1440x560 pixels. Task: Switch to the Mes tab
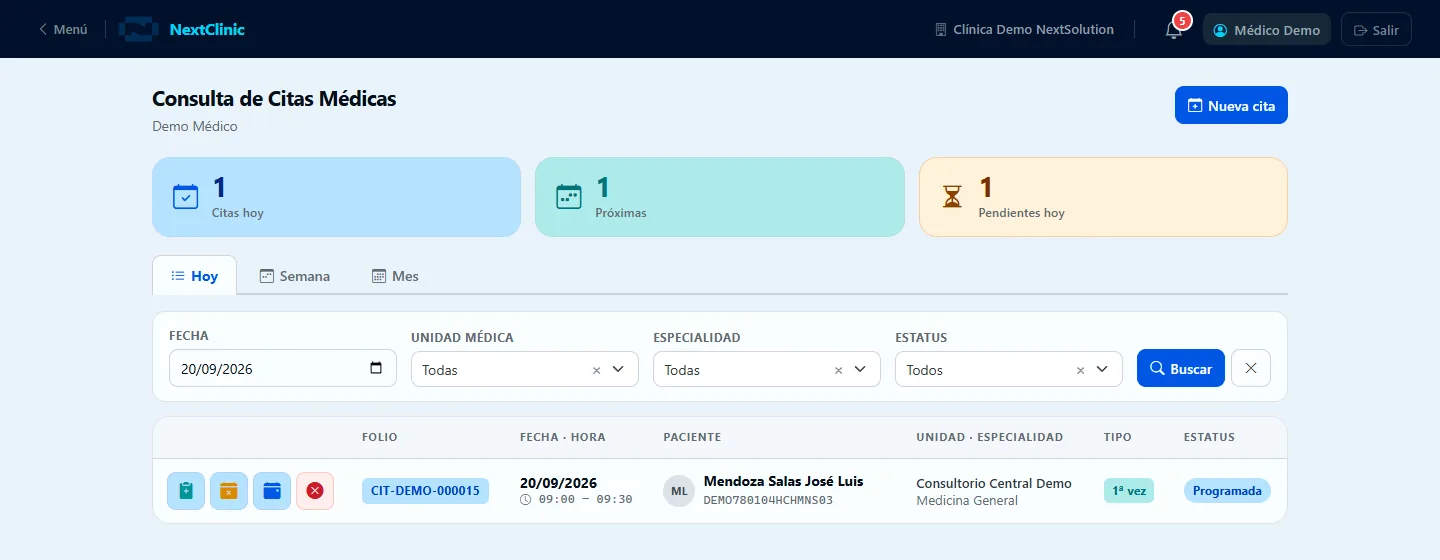[x=395, y=276]
